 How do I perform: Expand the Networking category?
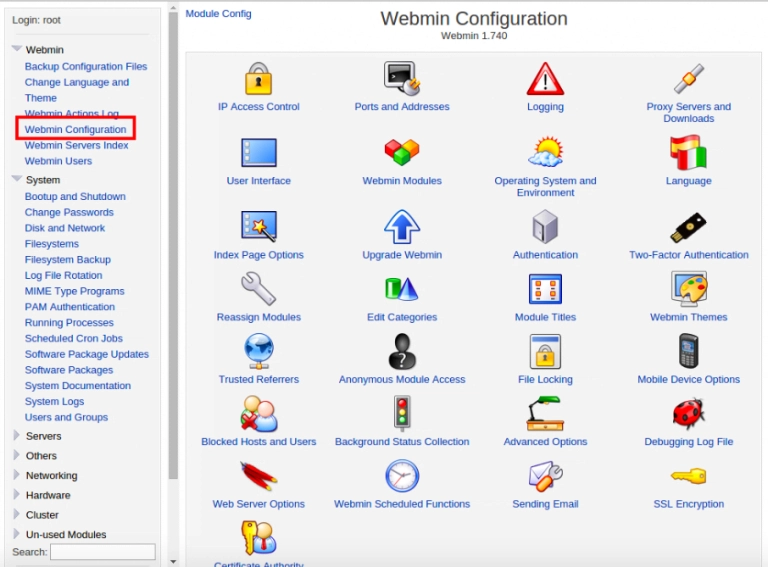click(x=16, y=474)
